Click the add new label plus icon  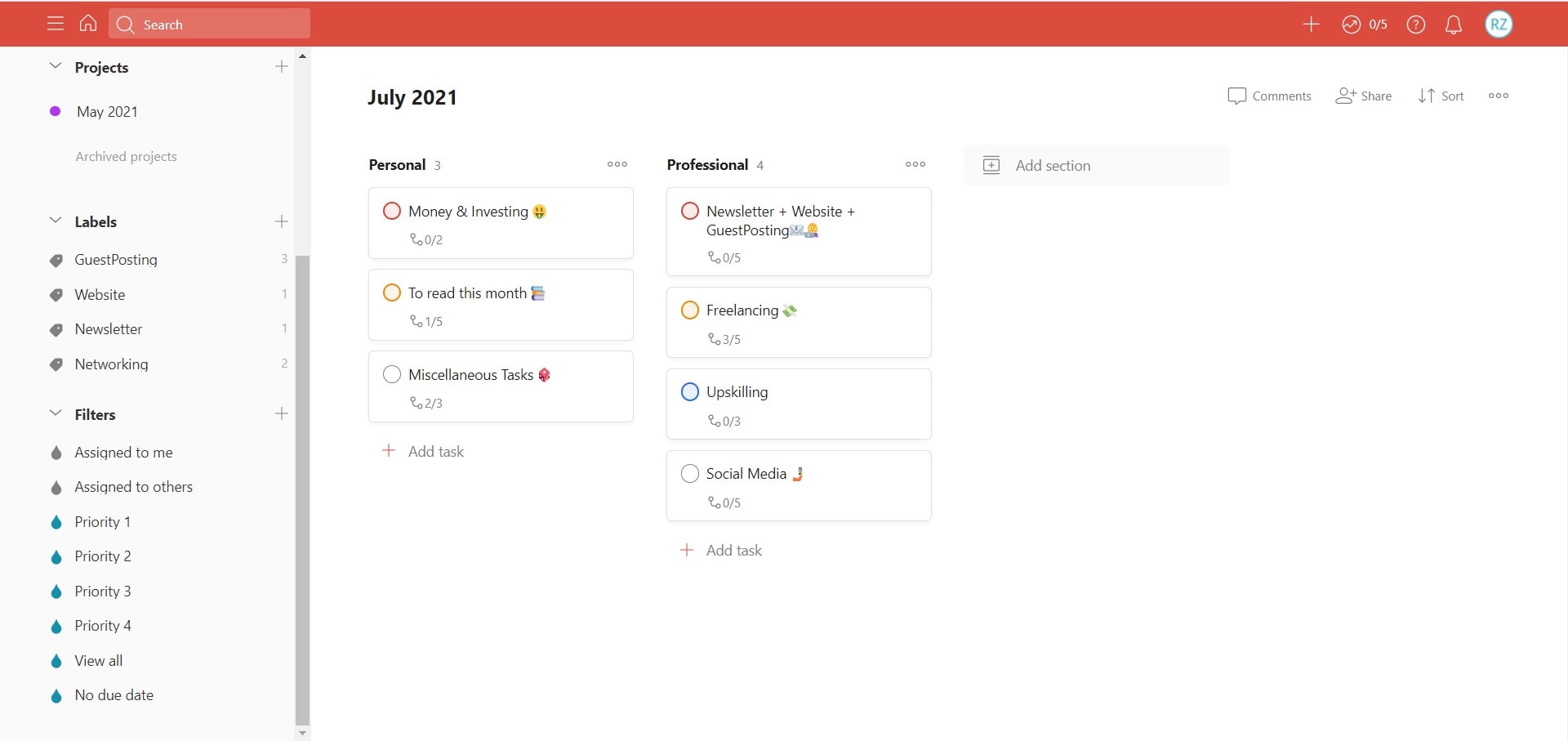[282, 221]
